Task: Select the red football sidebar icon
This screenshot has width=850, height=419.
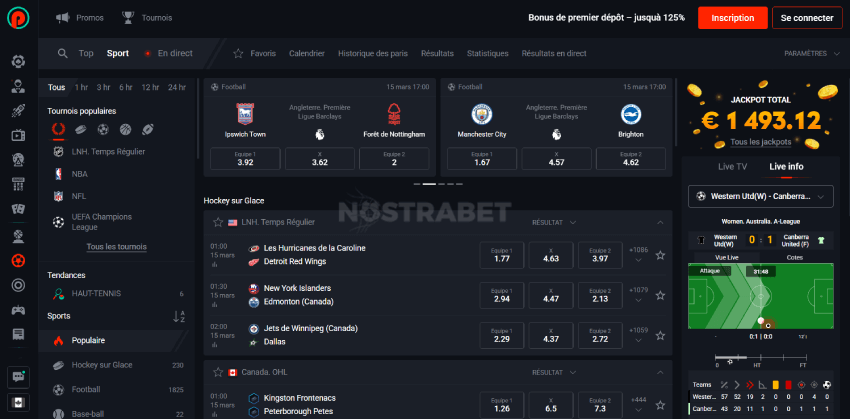Action: [x=18, y=261]
